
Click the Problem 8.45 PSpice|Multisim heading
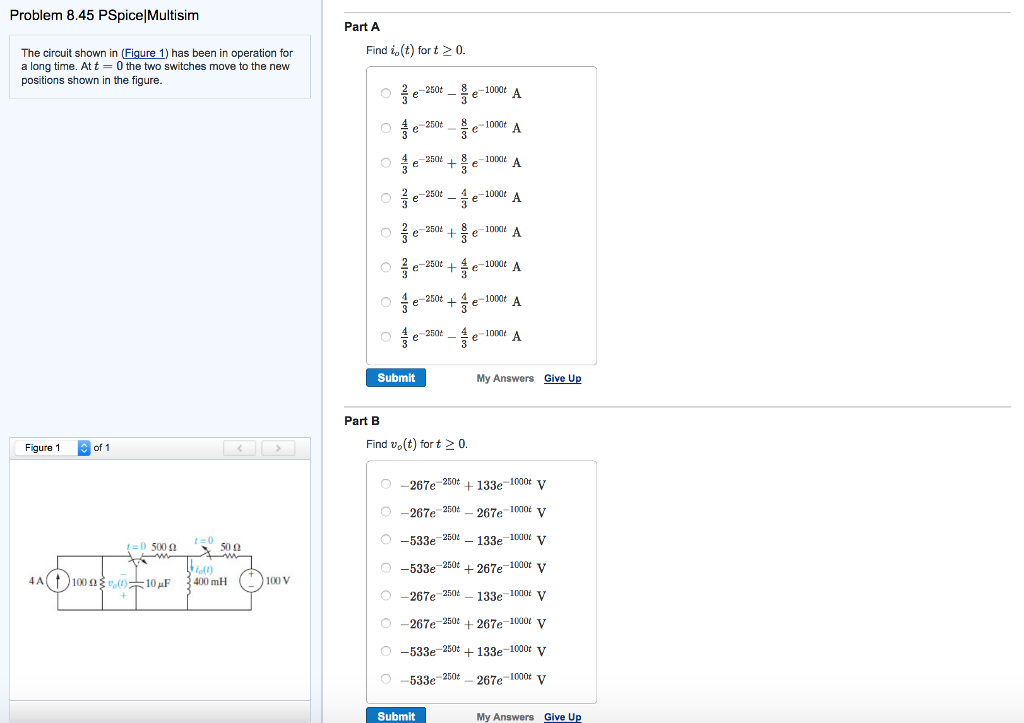point(104,15)
